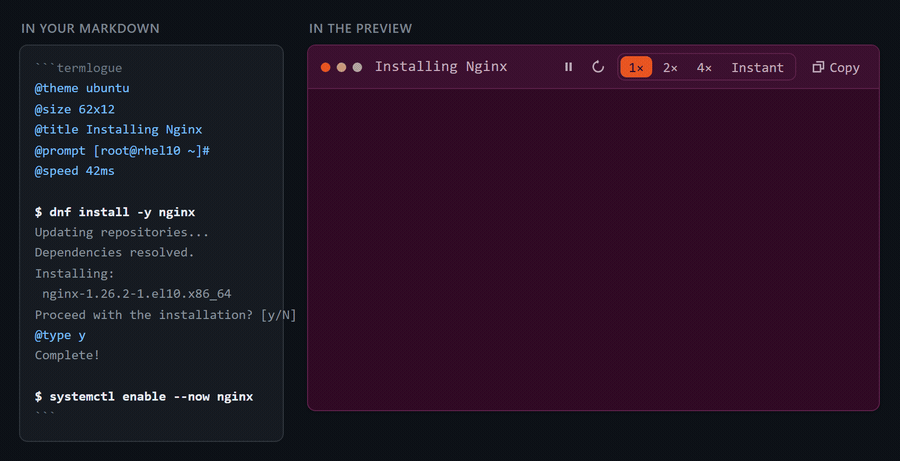
Task: Click the gray third window dot
Action: pyautogui.click(x=358, y=67)
